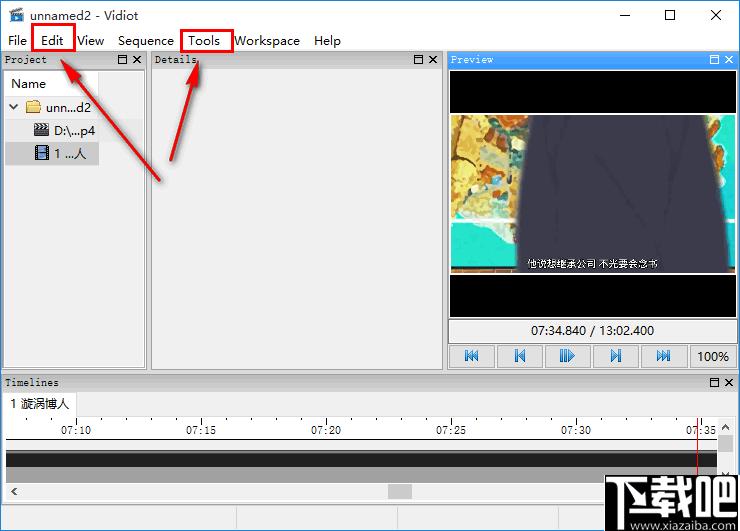
Task: Click the preview video frame
Action: (593, 194)
